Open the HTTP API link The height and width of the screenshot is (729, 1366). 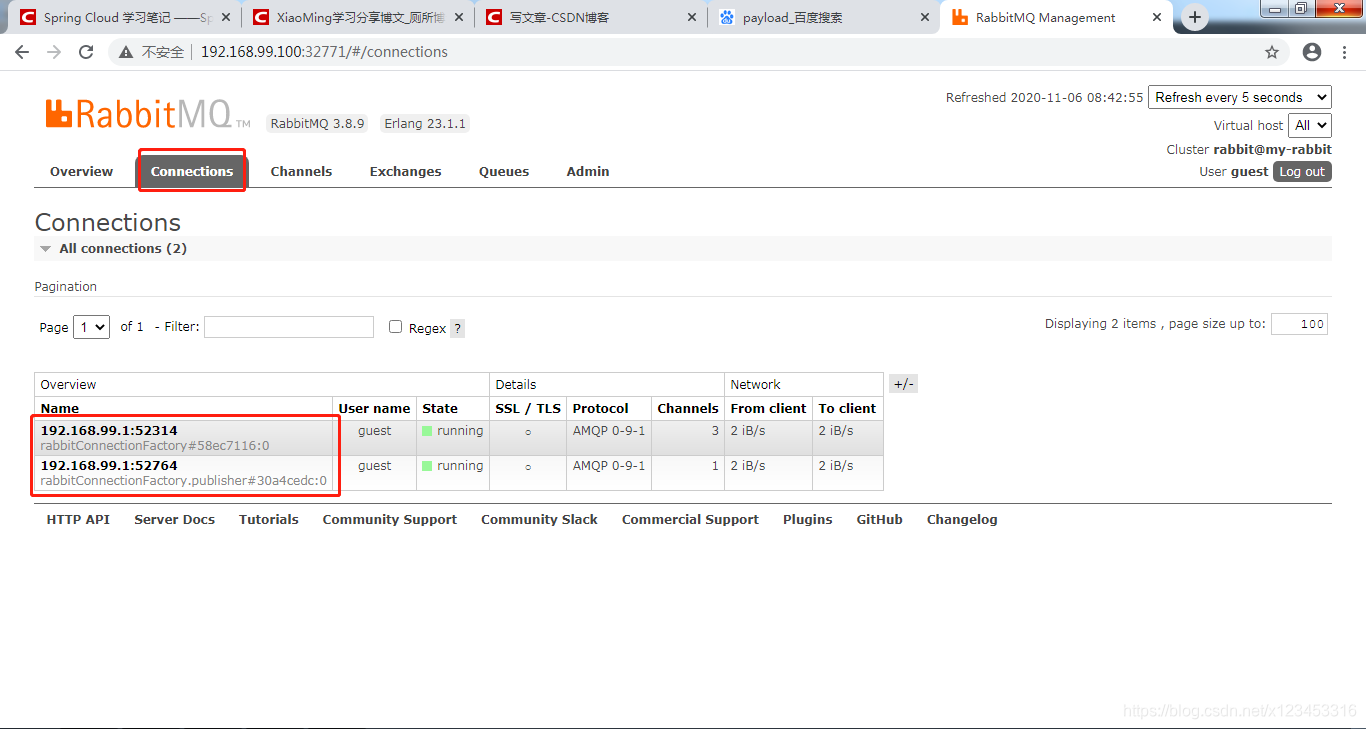coord(78,519)
